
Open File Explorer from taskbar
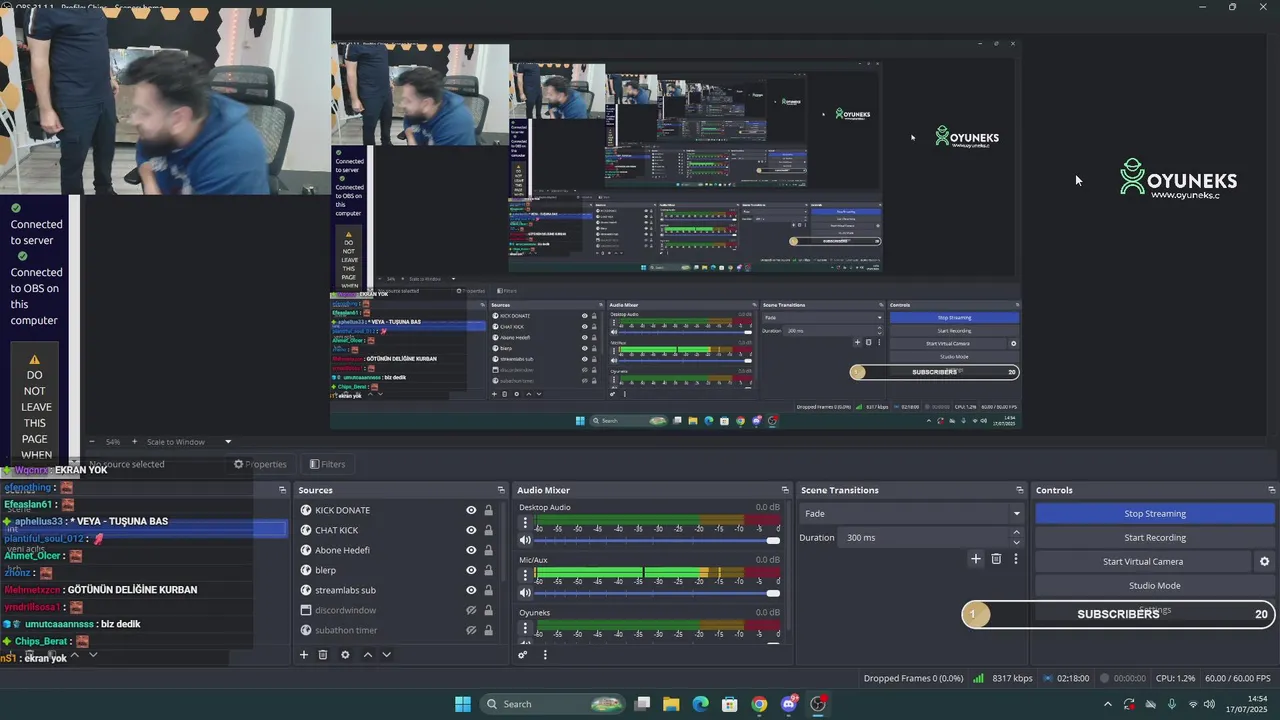tap(671, 704)
